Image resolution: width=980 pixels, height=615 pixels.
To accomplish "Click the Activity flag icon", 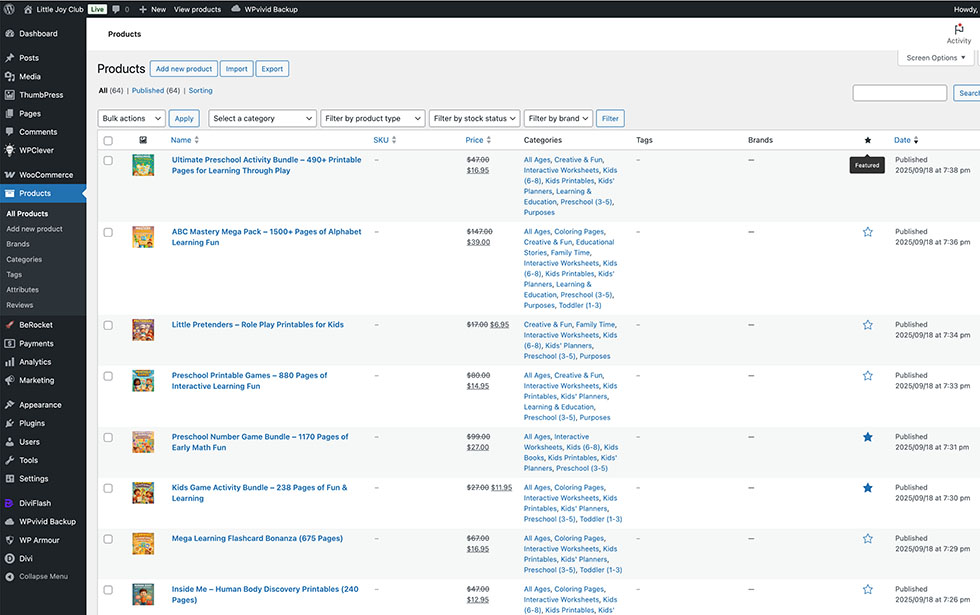I will pos(959,30).
